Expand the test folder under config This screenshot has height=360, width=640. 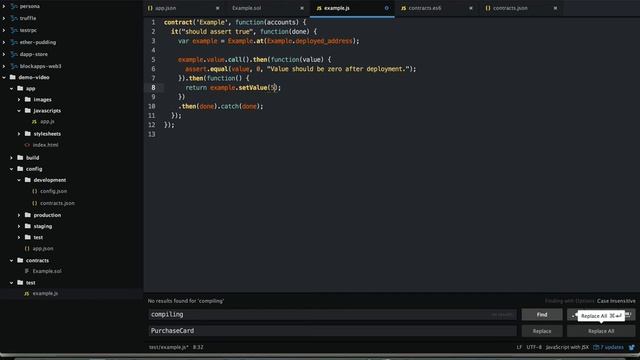(x=19, y=237)
